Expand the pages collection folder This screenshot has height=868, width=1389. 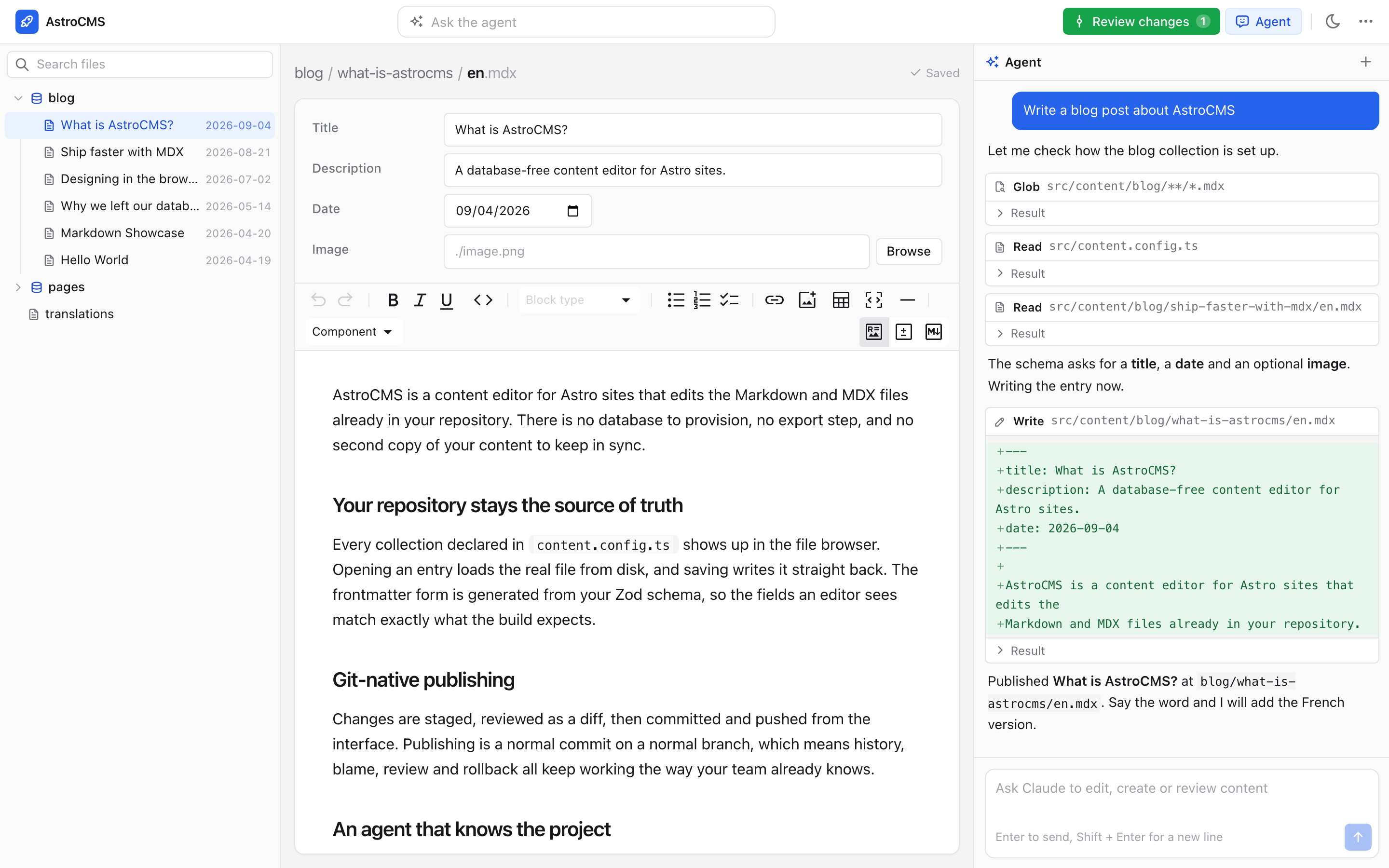(18, 287)
